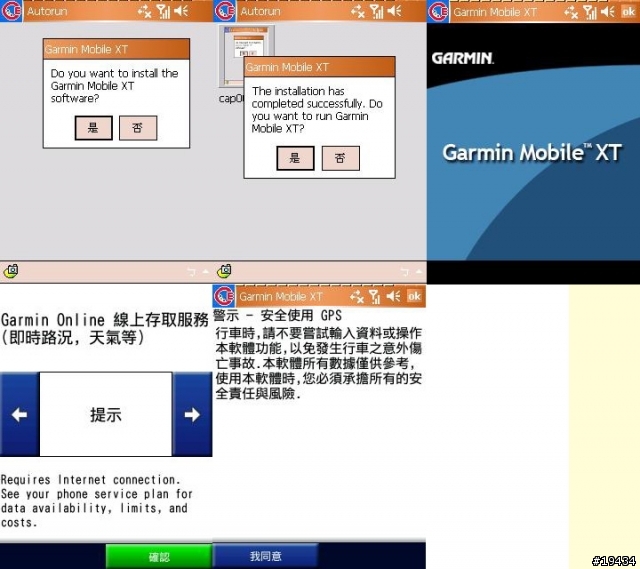Click 是 in the installation completed dialog
The width and height of the screenshot is (640, 569).
pyautogui.click(x=296, y=158)
